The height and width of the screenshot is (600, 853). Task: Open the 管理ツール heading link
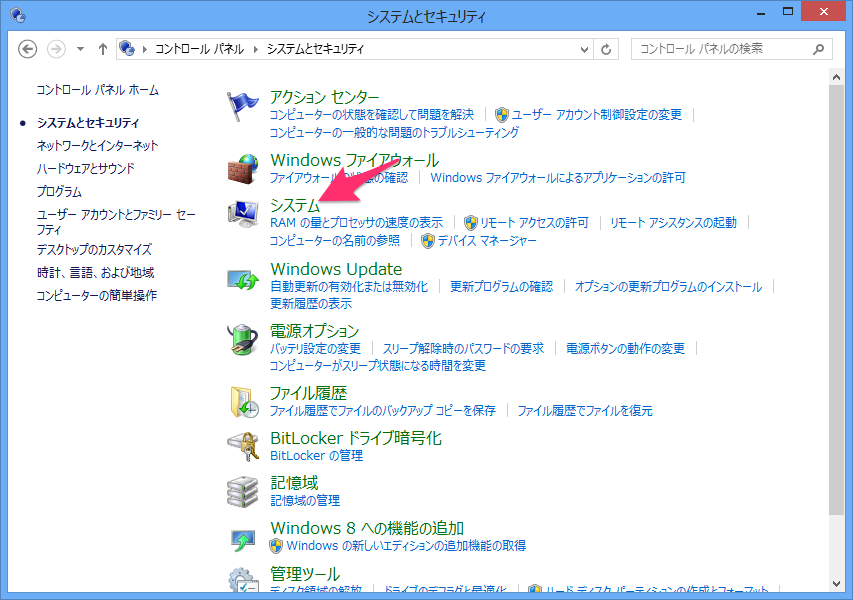[x=305, y=573]
